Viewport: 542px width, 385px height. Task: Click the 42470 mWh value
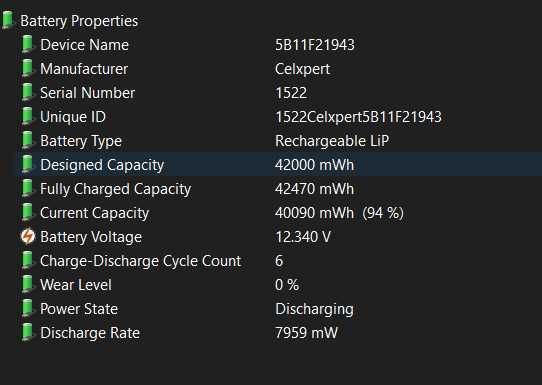pyautogui.click(x=314, y=189)
